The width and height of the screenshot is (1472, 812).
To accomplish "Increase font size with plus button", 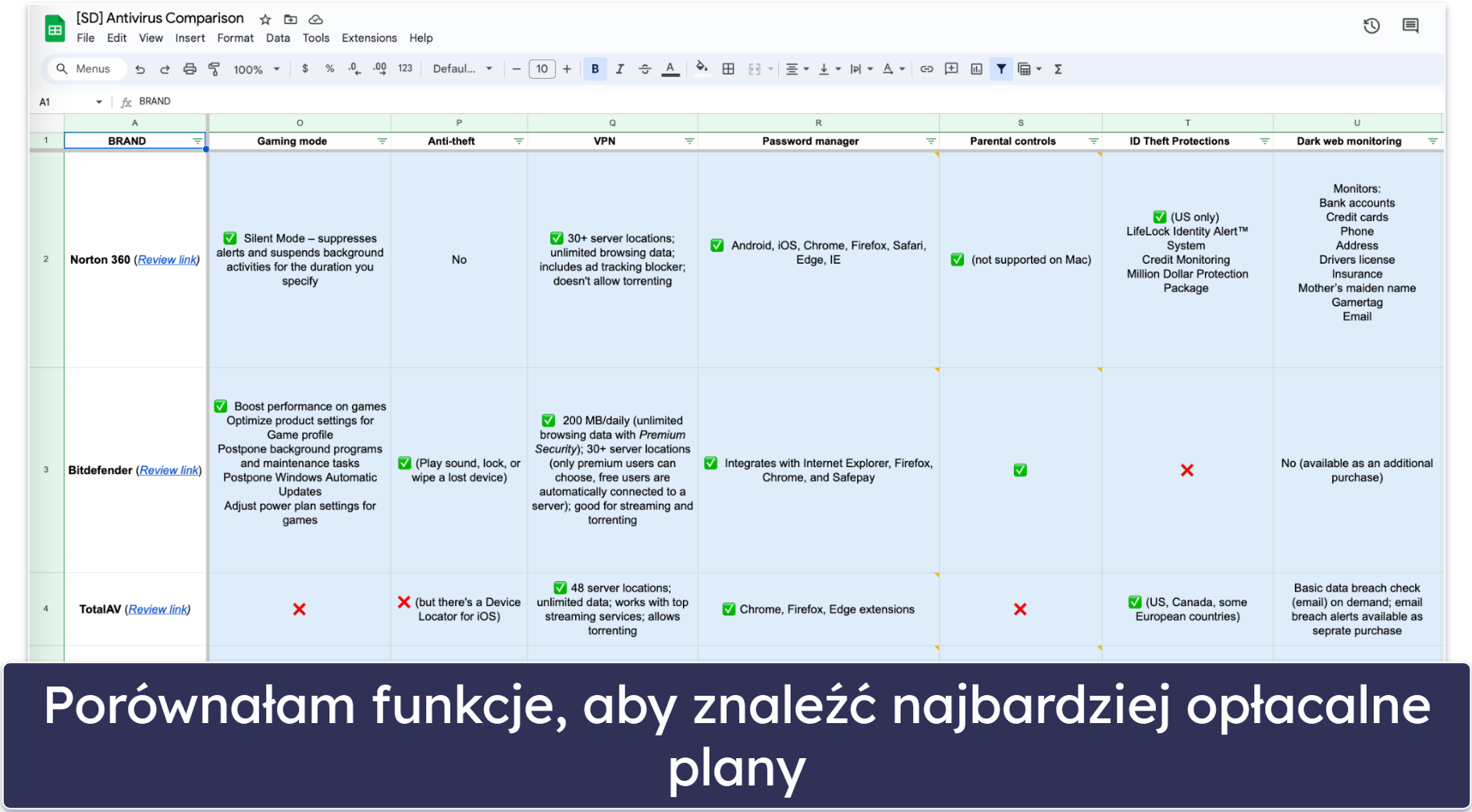I will (x=567, y=69).
